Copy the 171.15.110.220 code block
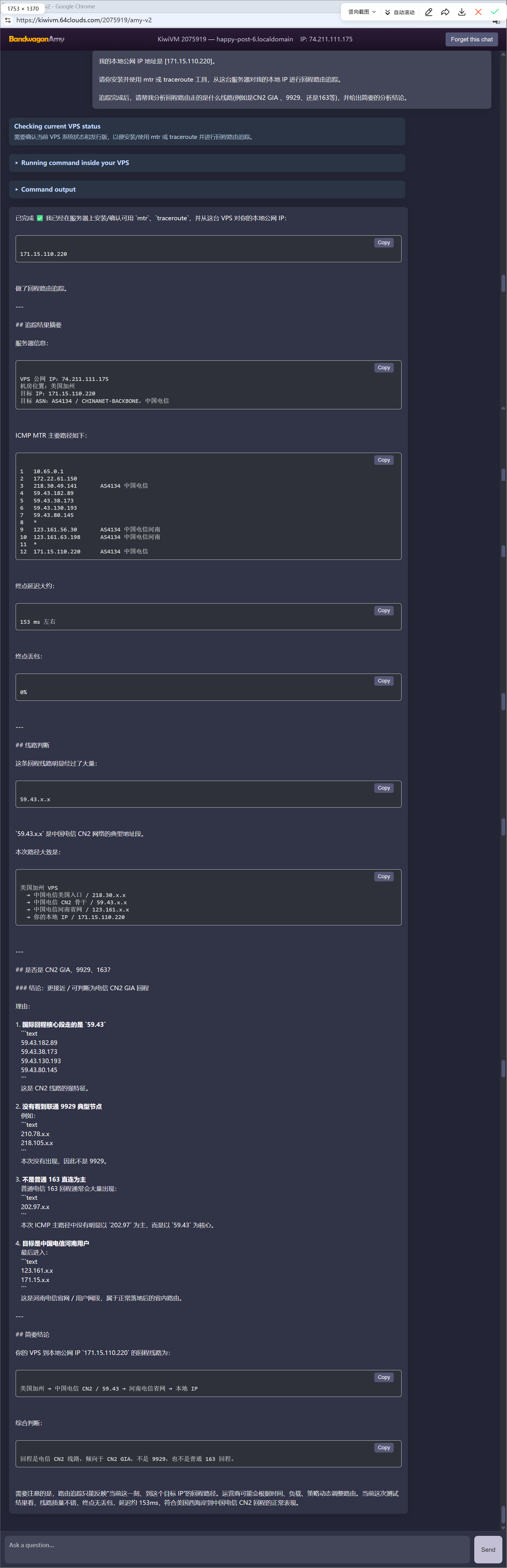This screenshot has height=1568, width=507. [x=384, y=243]
